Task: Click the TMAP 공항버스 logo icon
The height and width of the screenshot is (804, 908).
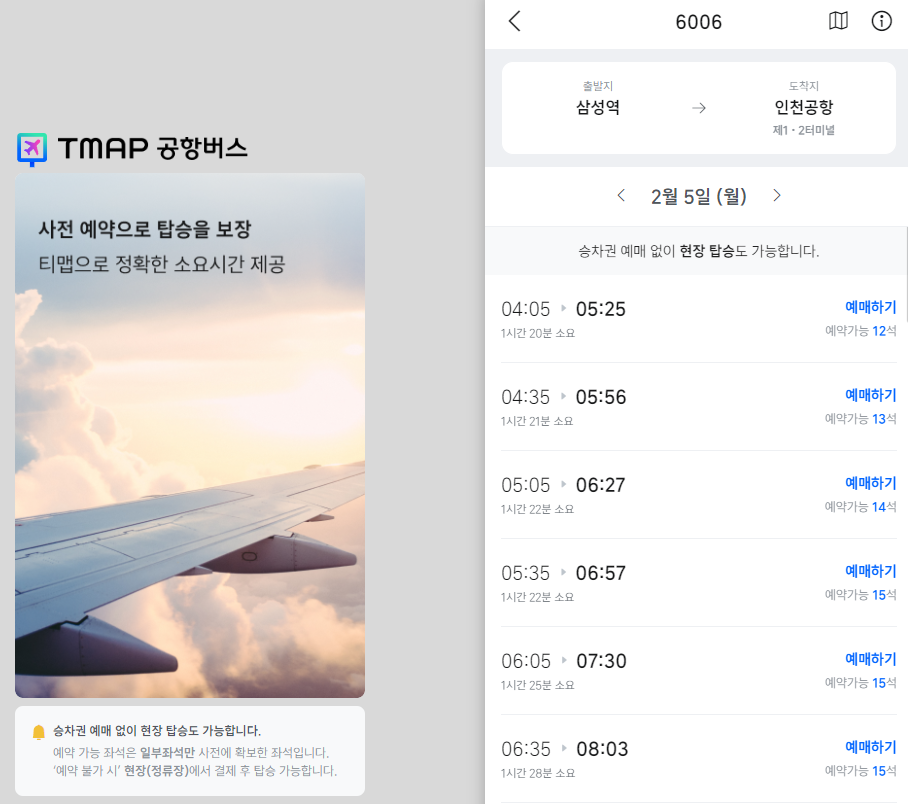Action: pyautogui.click(x=32, y=149)
